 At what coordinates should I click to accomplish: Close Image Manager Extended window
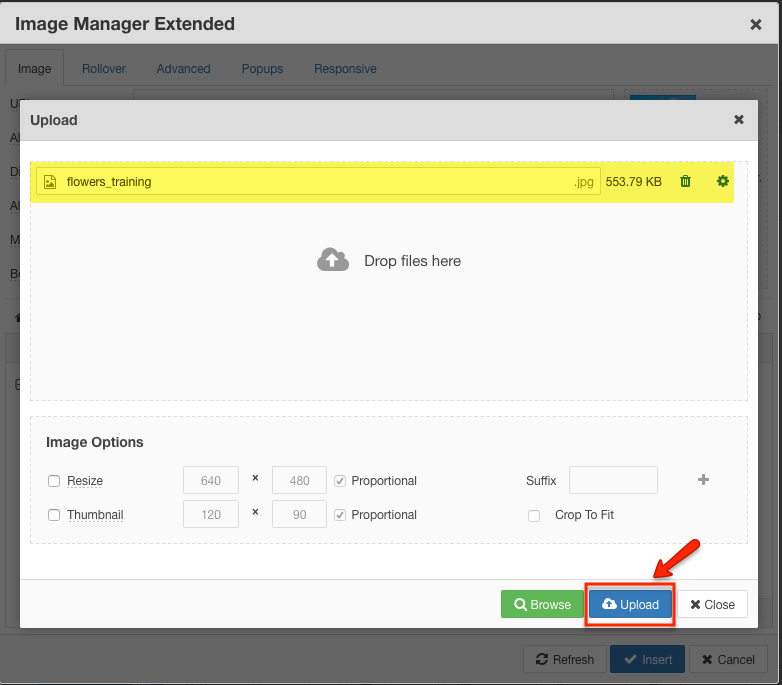point(756,24)
